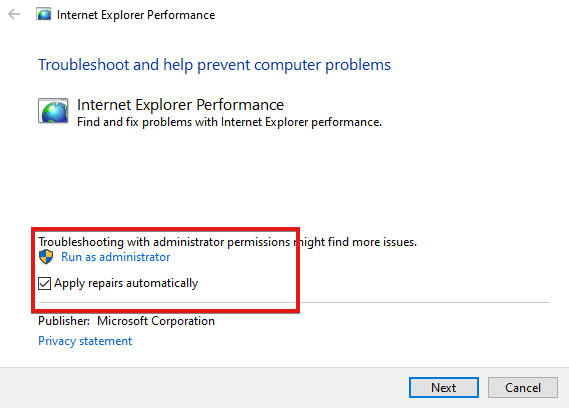Click the window title 'Internet Explorer Performance'
Viewport: 569px width, 408px height.
point(136,15)
